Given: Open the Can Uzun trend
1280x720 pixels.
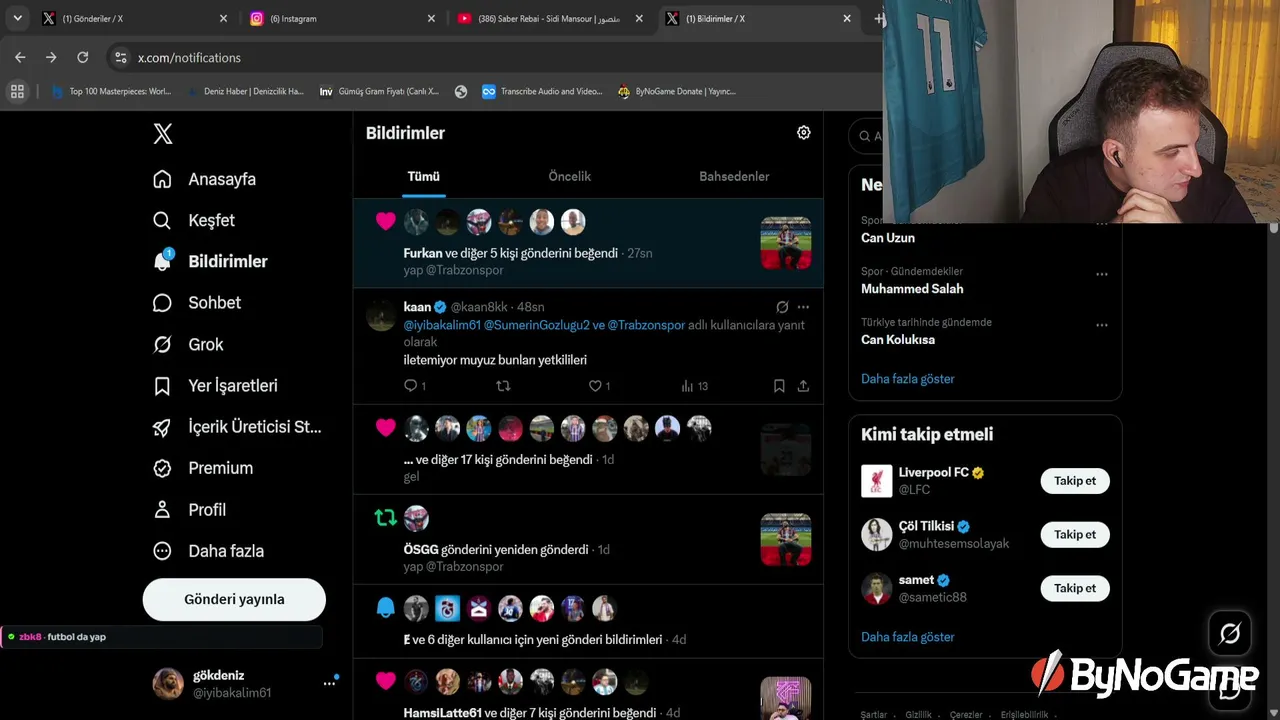Looking at the screenshot, I should click(x=888, y=238).
